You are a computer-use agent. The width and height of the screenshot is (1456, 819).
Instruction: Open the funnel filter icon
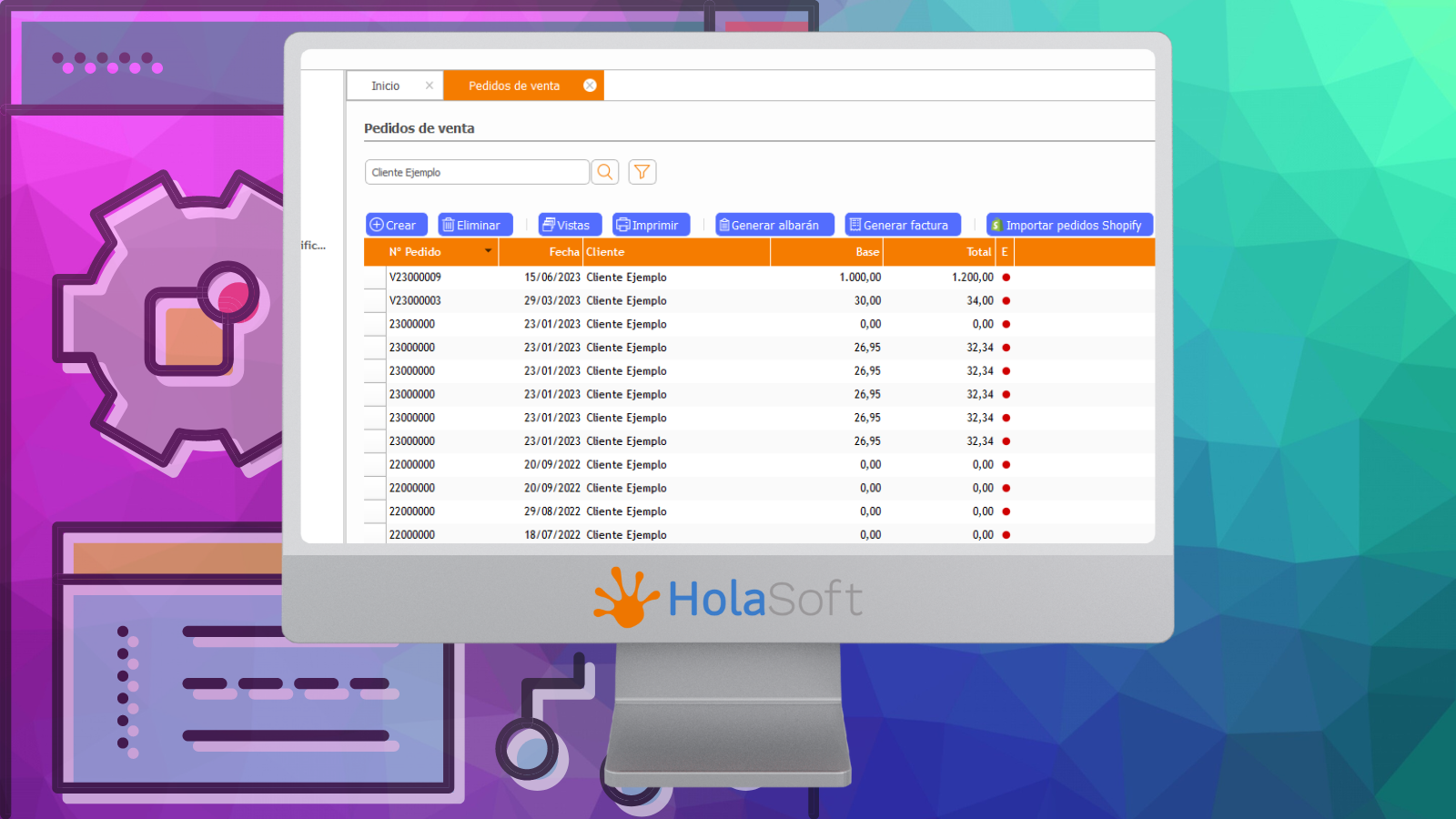point(642,172)
